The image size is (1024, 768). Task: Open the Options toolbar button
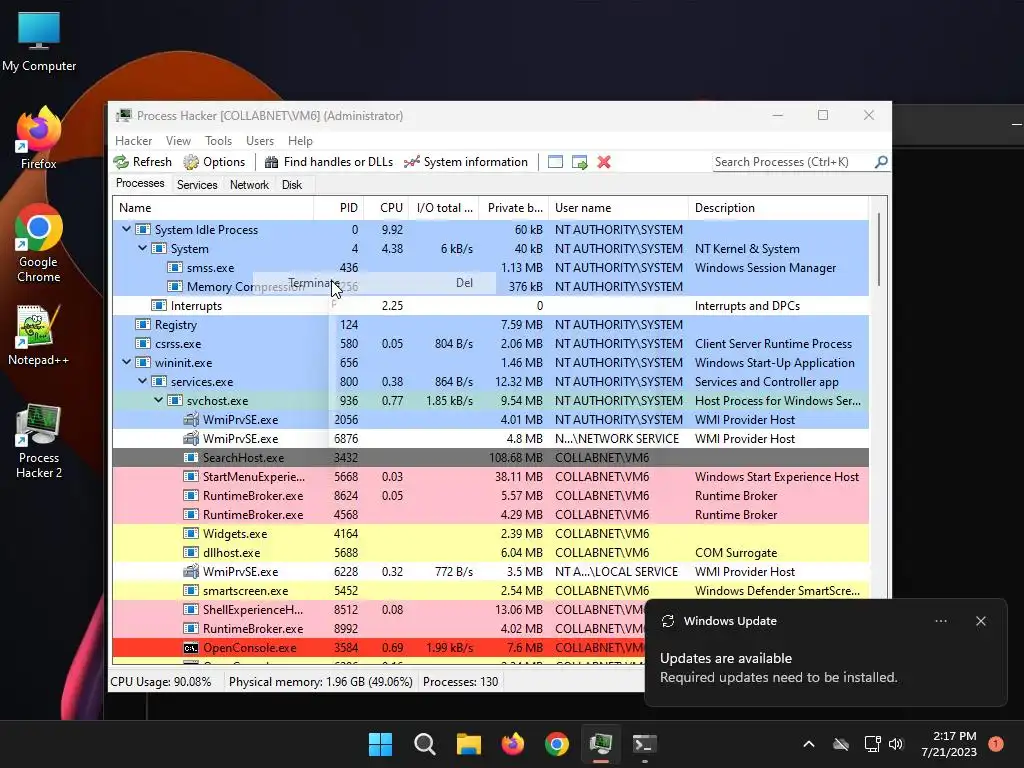click(214, 162)
